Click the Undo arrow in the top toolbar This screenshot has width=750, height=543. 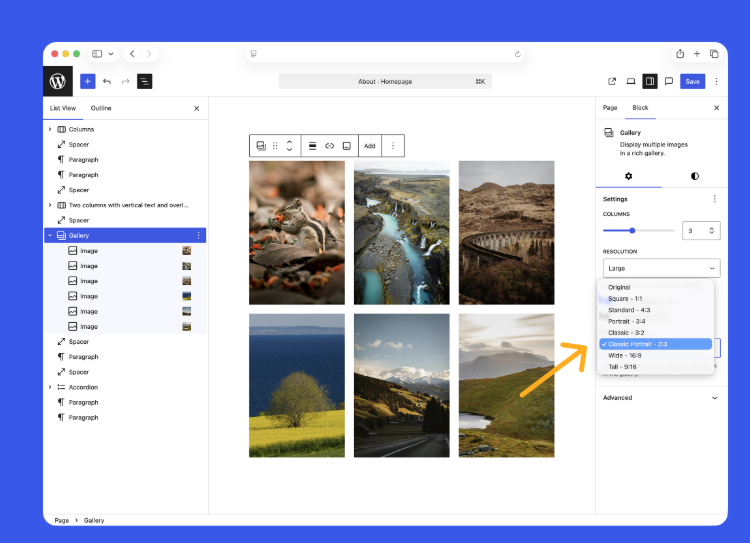tap(107, 81)
